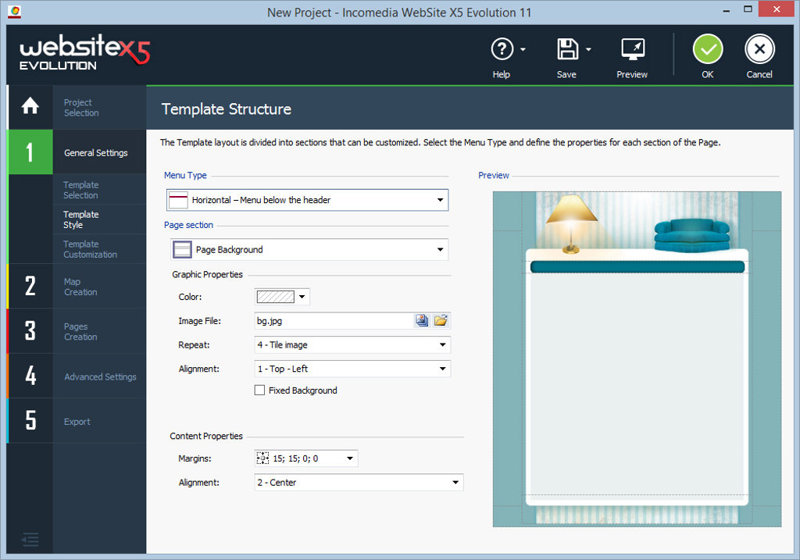Viewport: 800px width, 560px height.
Task: Open the Repeat Tile image dropdown
Action: click(351, 345)
